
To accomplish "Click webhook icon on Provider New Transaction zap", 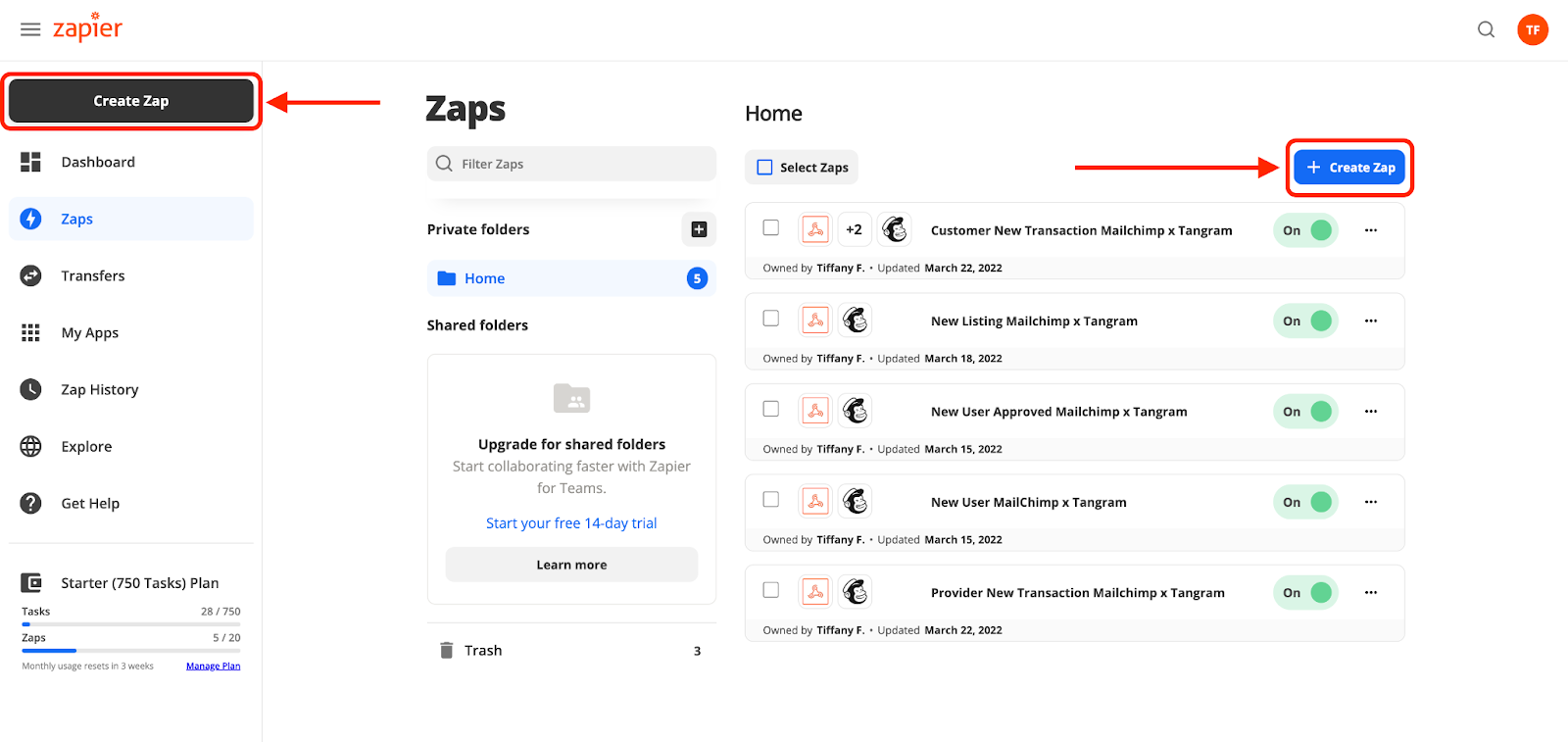I will pos(815,591).
